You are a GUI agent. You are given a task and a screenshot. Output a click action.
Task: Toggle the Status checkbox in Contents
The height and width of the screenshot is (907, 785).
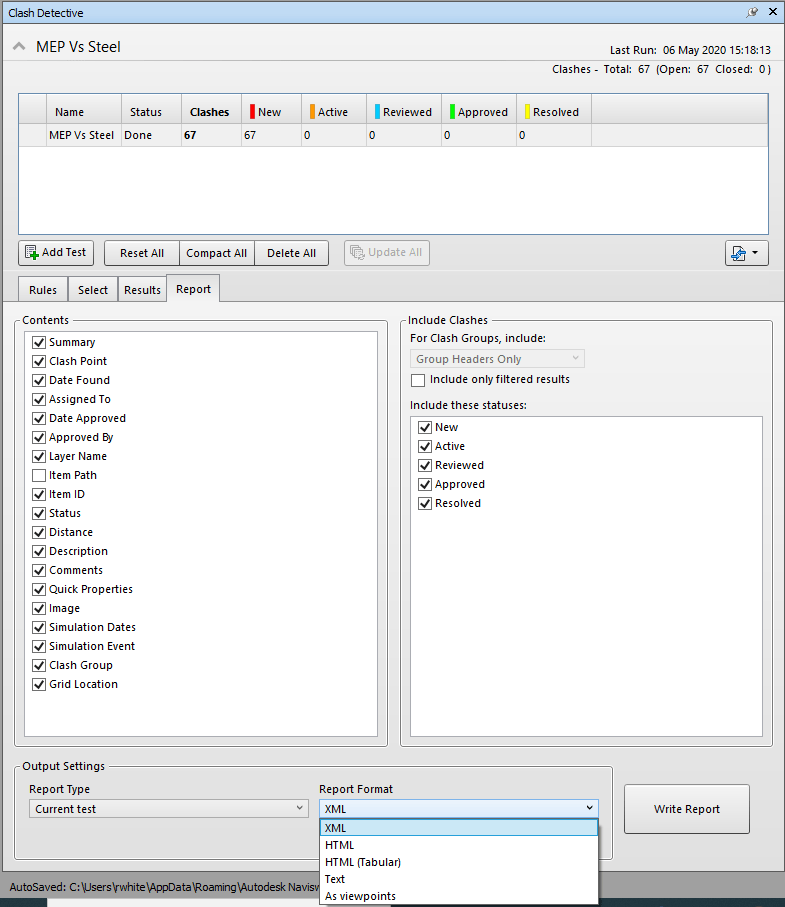click(x=39, y=514)
